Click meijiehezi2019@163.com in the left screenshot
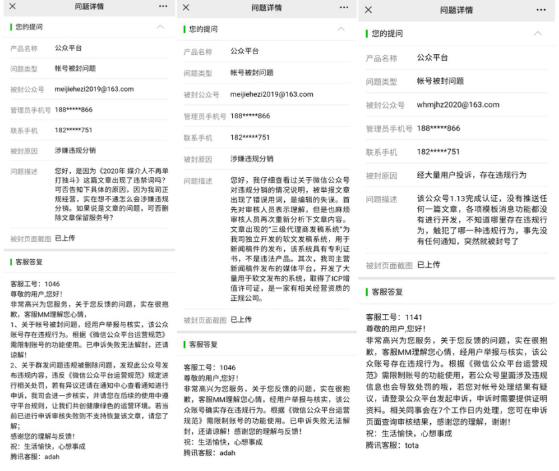The width and height of the screenshot is (559, 471). pos(94,89)
